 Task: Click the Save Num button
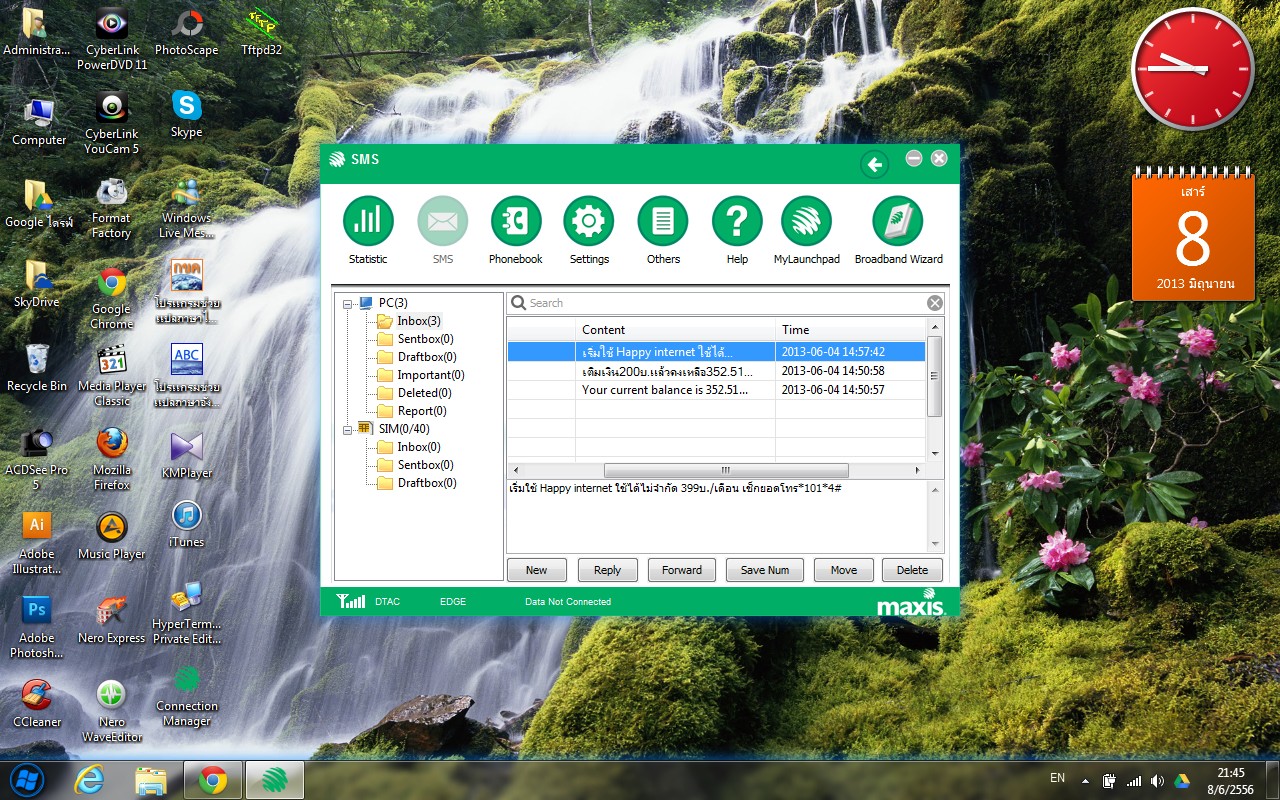765,570
